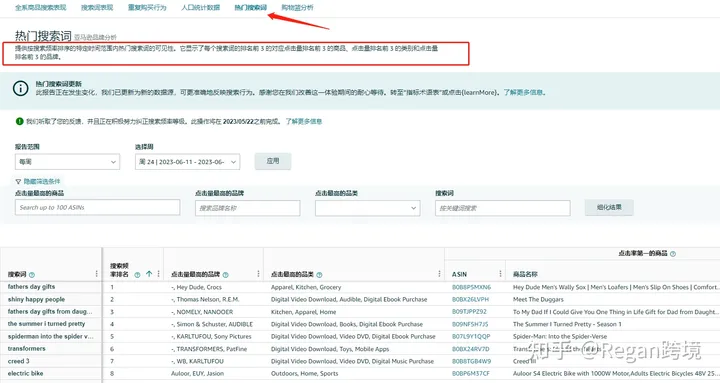The height and width of the screenshot is (383, 720).
Task: Switch to 重复购买行为 tab
Action: [x=147, y=7]
